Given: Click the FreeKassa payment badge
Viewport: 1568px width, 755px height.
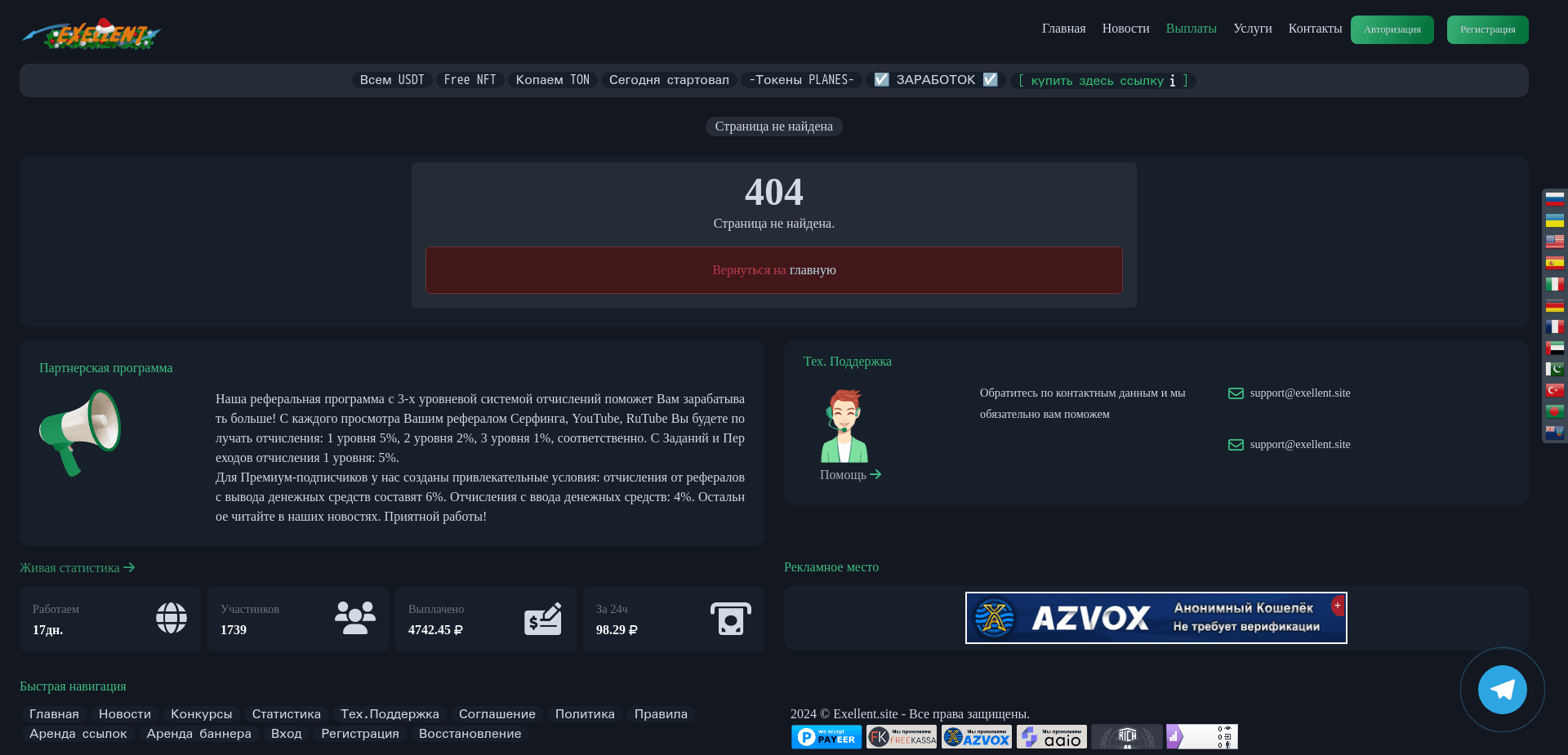Looking at the screenshot, I should point(901,736).
